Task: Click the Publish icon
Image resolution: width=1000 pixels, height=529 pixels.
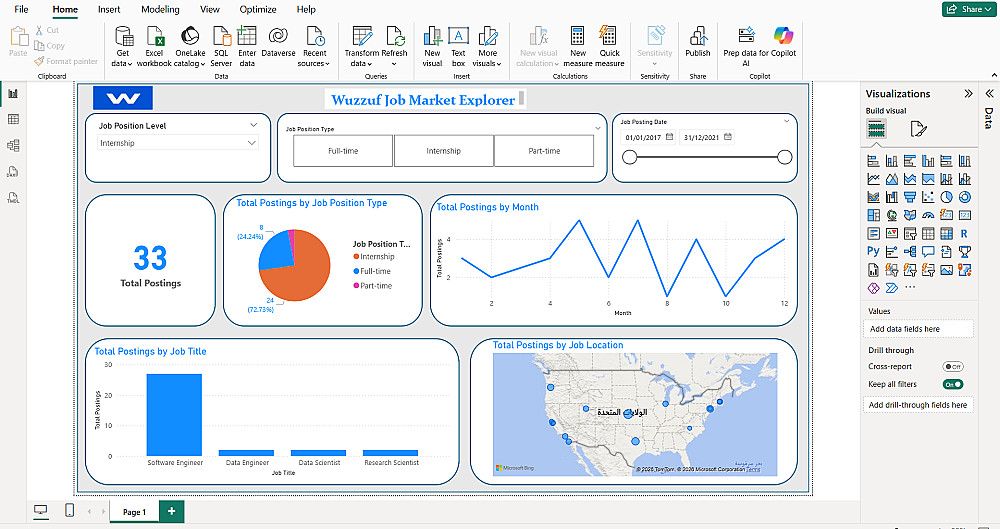Action: coord(698,36)
